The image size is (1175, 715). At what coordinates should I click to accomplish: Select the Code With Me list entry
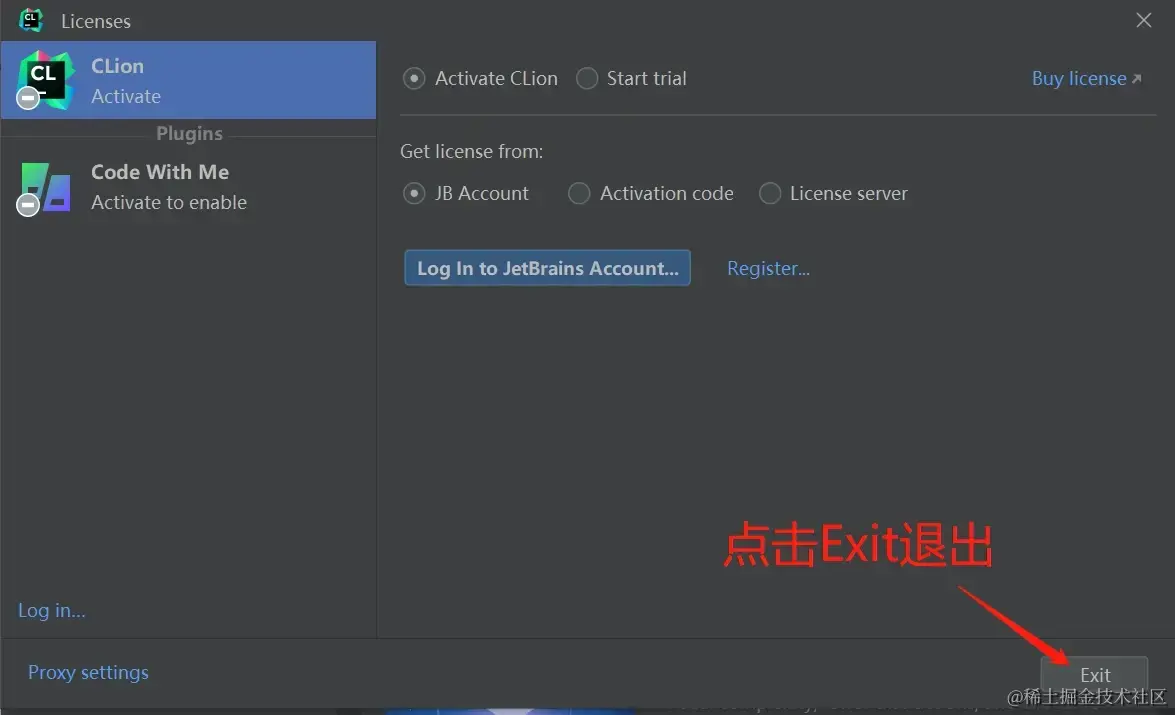coord(189,187)
